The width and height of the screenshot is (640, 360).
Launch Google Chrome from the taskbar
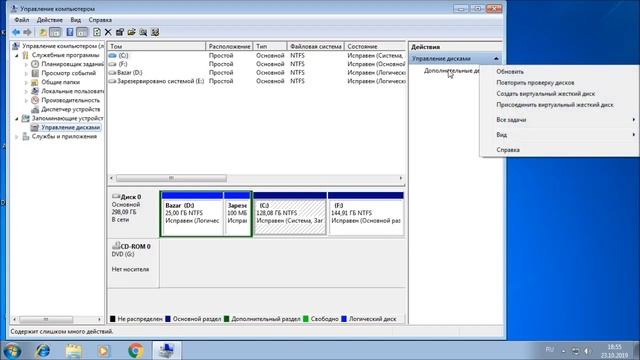136,351
